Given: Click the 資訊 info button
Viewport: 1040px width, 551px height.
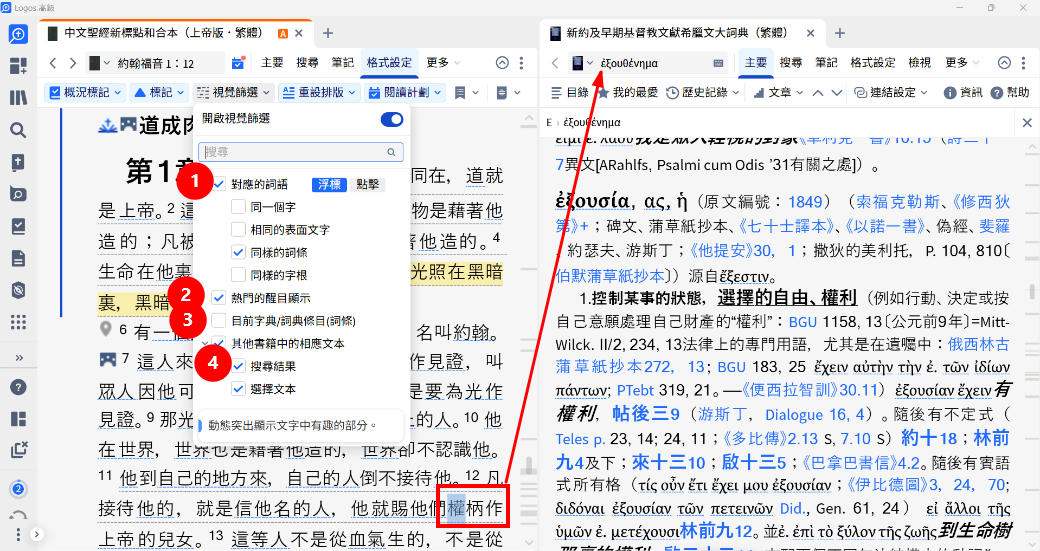Looking at the screenshot, I should click(963, 93).
